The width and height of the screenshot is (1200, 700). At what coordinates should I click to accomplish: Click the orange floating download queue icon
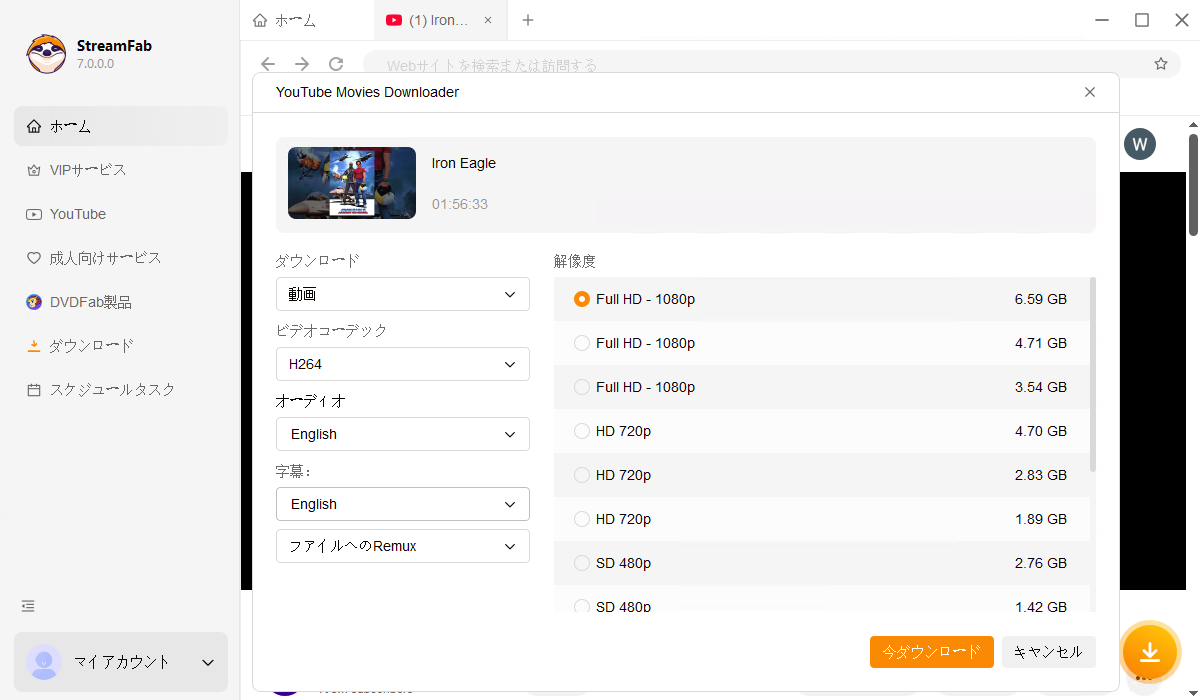[1149, 652]
